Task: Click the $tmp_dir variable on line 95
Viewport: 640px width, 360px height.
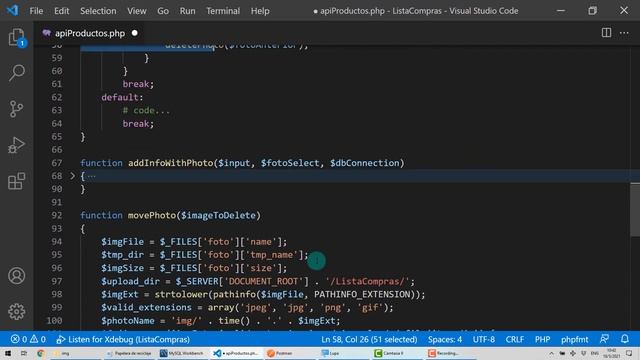Action: (122, 255)
